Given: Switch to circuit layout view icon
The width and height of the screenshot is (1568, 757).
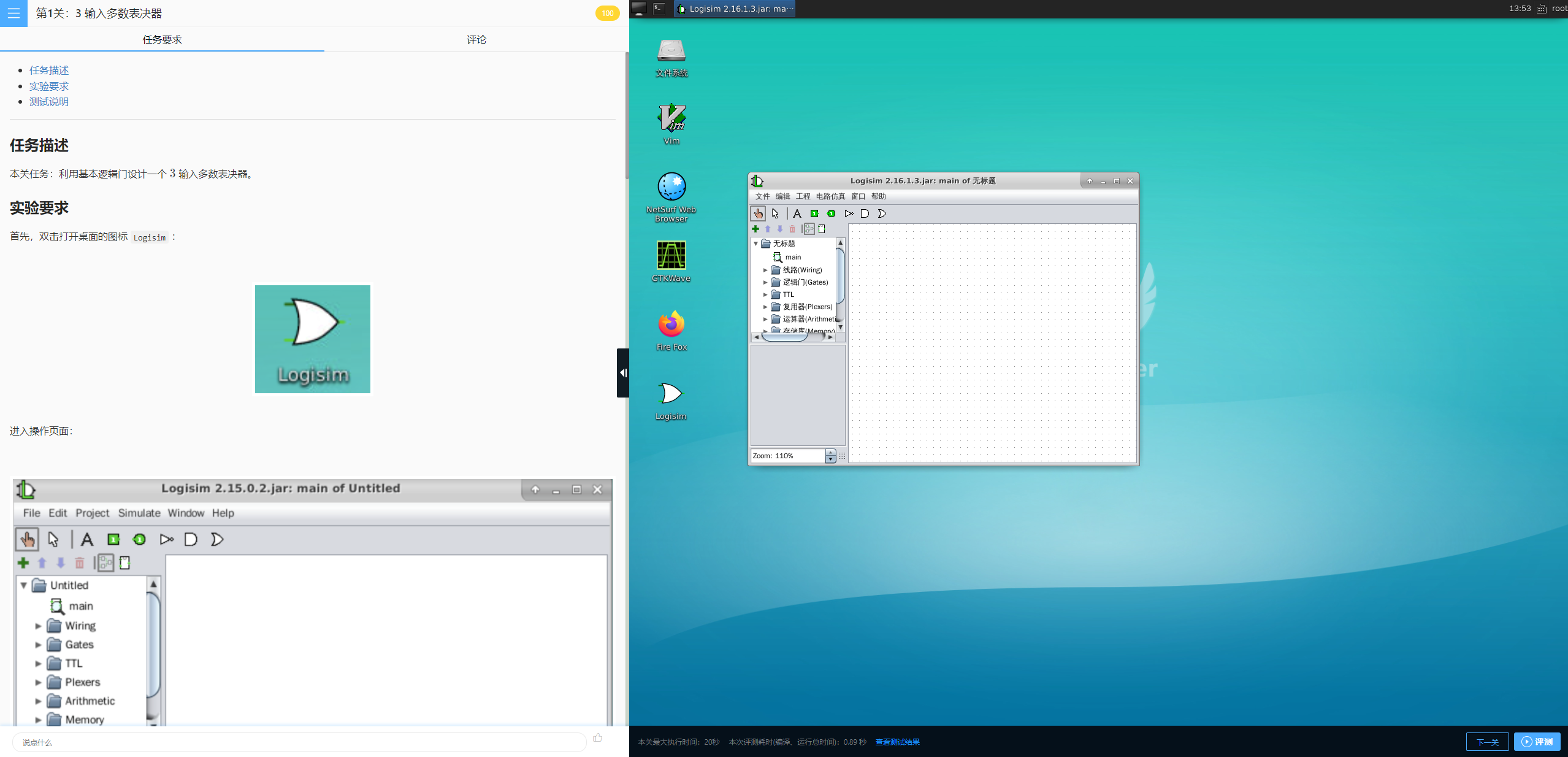Looking at the screenshot, I should pos(809,229).
